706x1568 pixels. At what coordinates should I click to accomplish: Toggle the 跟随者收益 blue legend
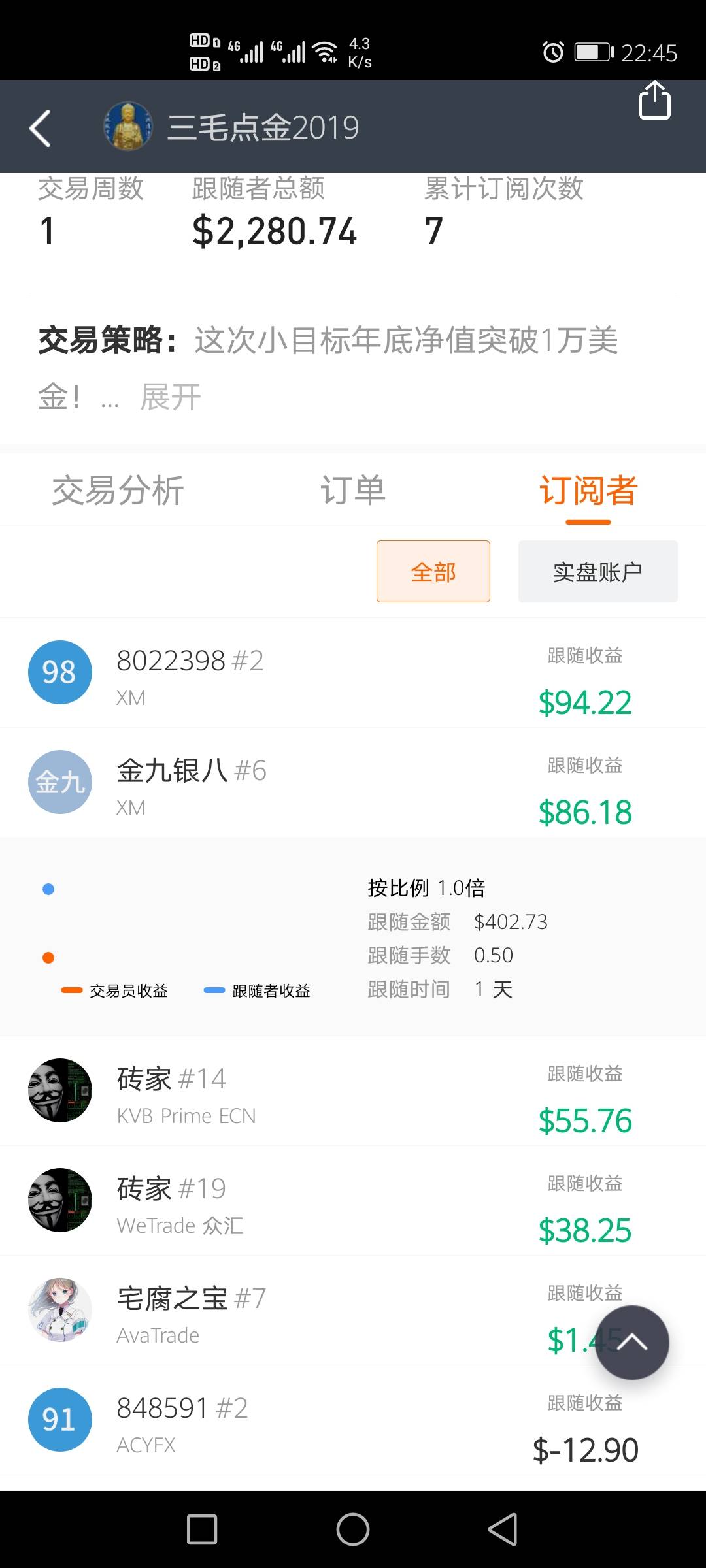pos(257,991)
